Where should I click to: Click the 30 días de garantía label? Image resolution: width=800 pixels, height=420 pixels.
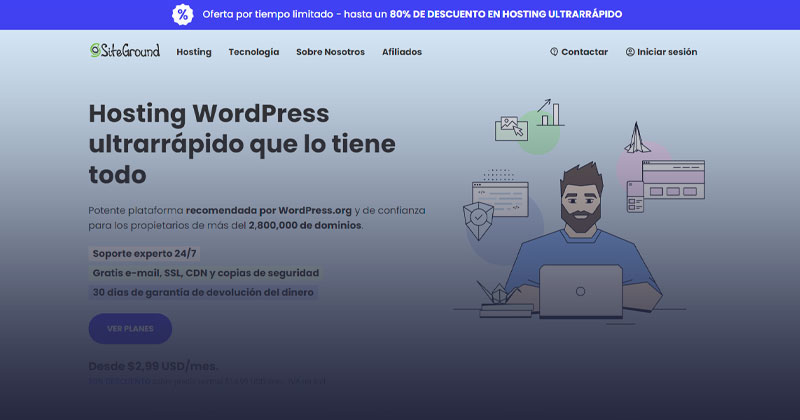pos(203,292)
